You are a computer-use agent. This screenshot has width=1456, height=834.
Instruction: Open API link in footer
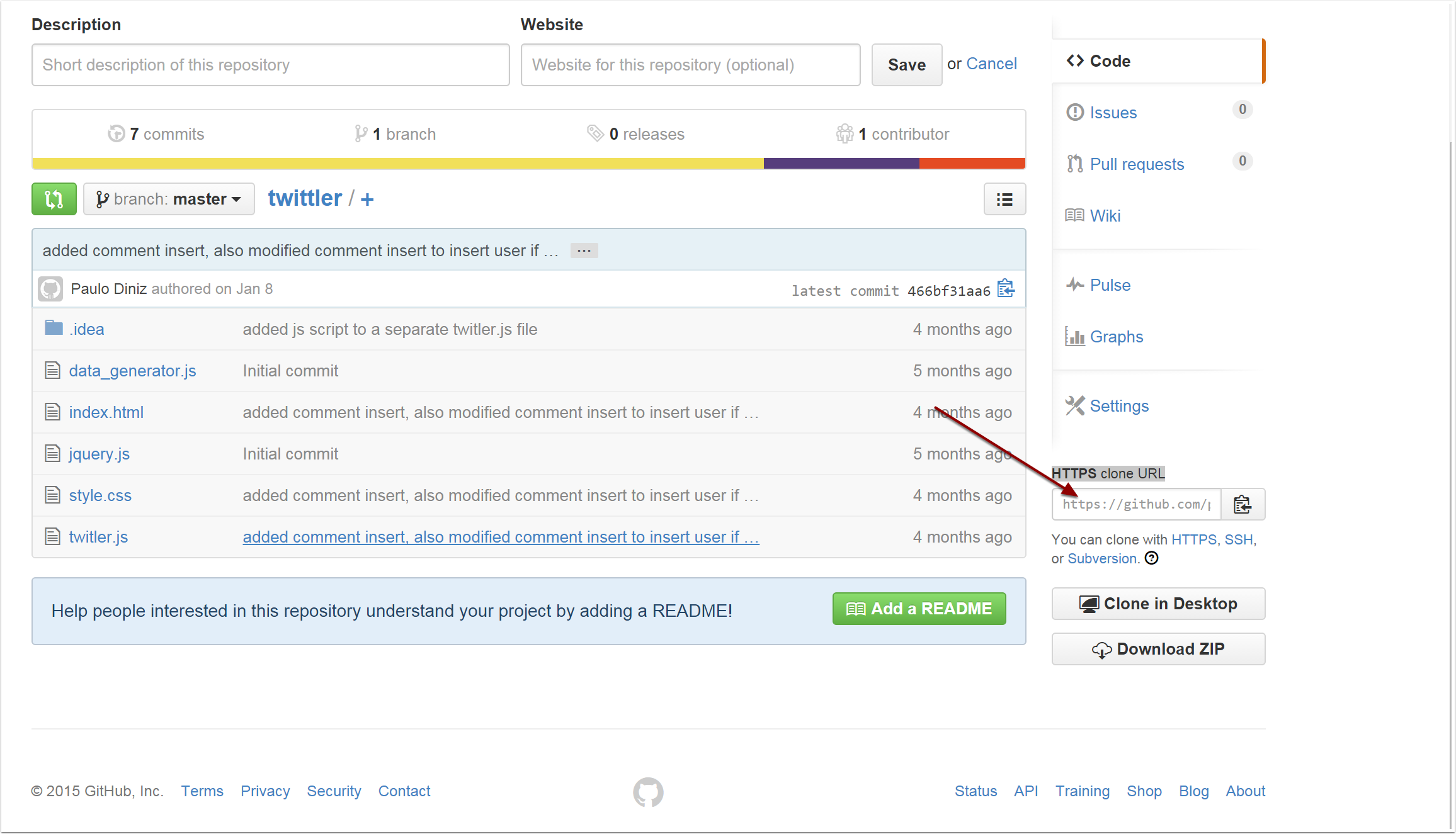point(1026,791)
